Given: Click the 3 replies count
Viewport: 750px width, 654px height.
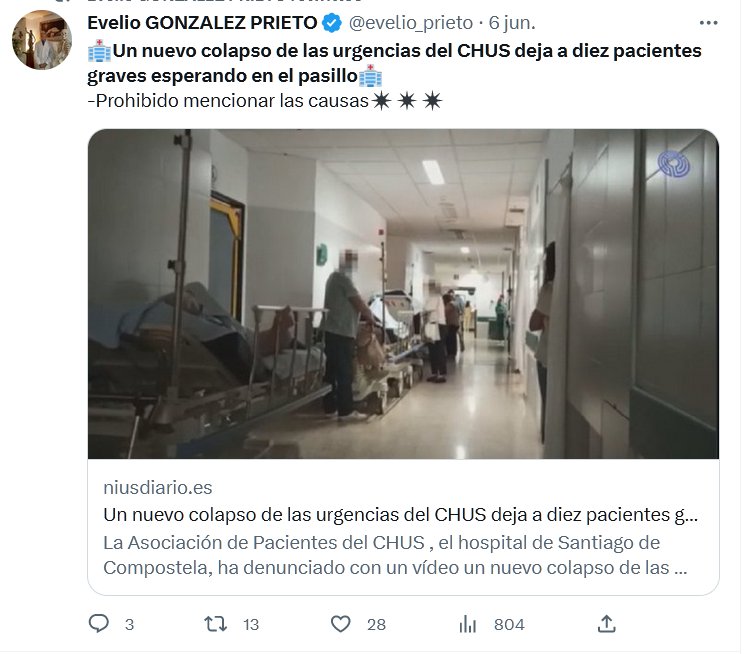Looking at the screenshot, I should pyautogui.click(x=129, y=624).
